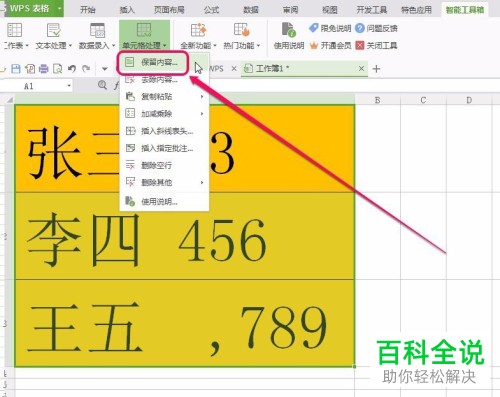Switch to the 特色应用 ribbon tab
This screenshot has height=397, width=500.
[416, 10]
